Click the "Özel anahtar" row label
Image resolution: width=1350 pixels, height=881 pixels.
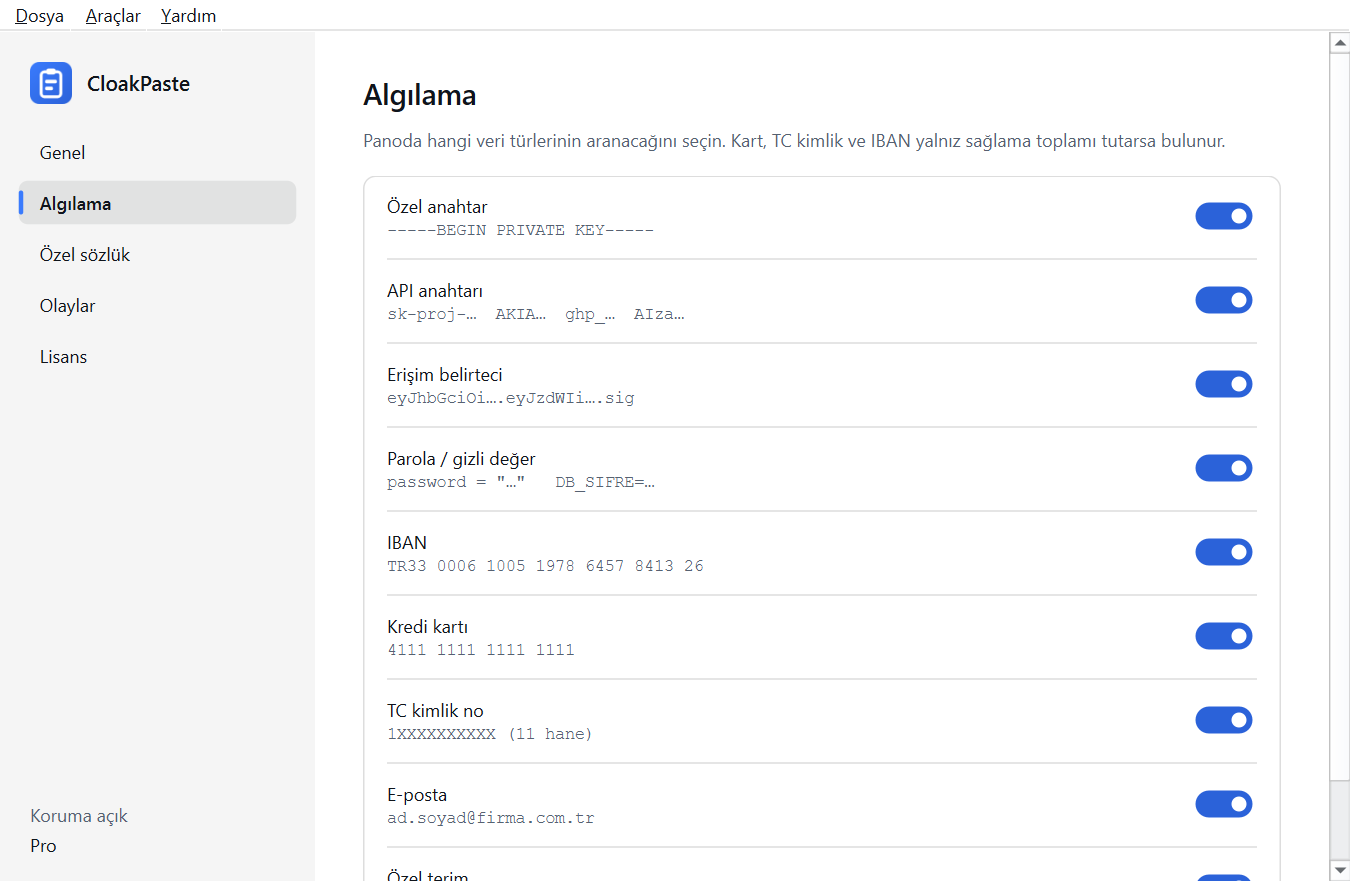437,207
